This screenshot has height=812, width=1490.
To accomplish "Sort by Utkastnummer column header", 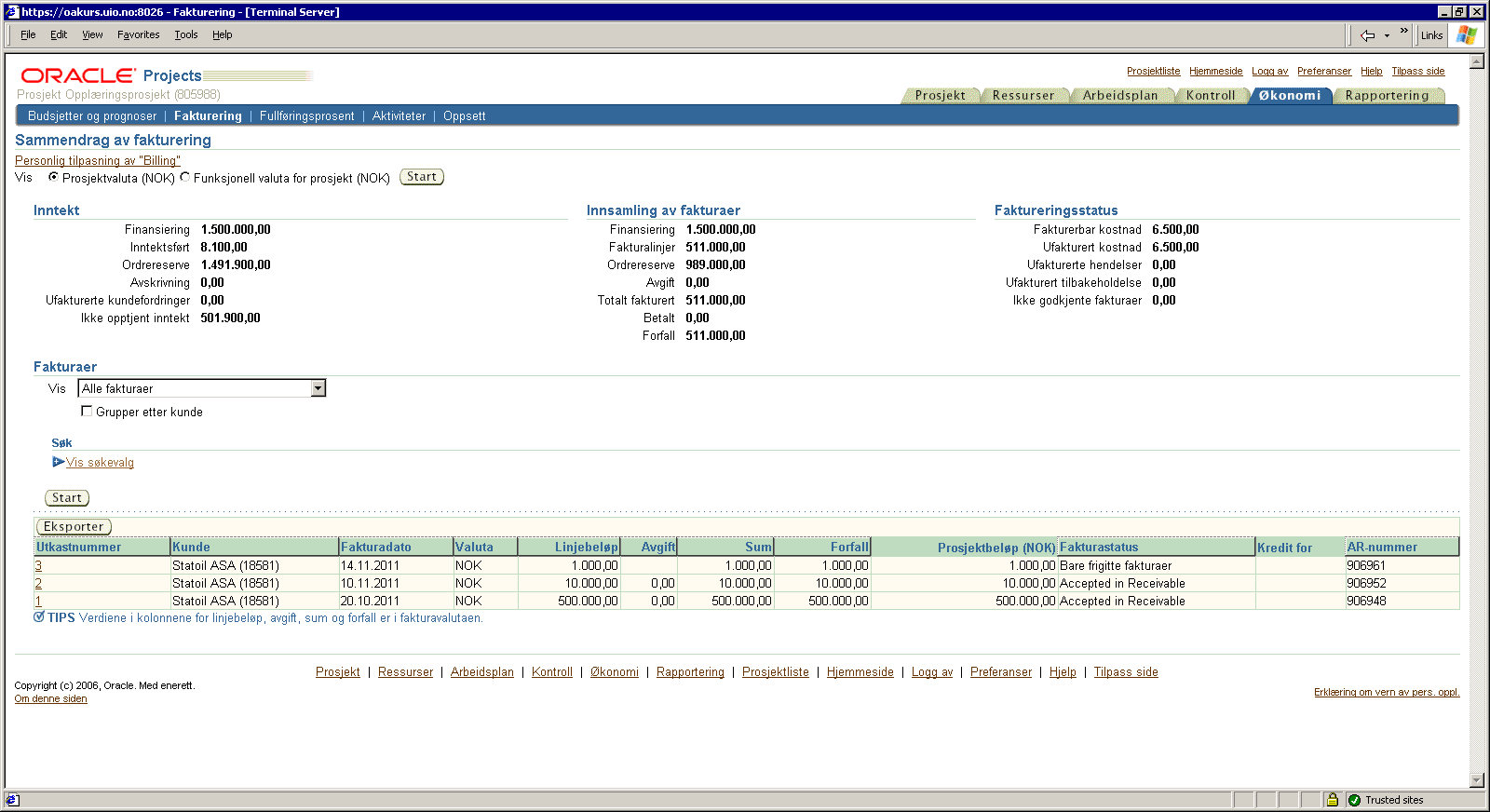I will click(x=78, y=547).
